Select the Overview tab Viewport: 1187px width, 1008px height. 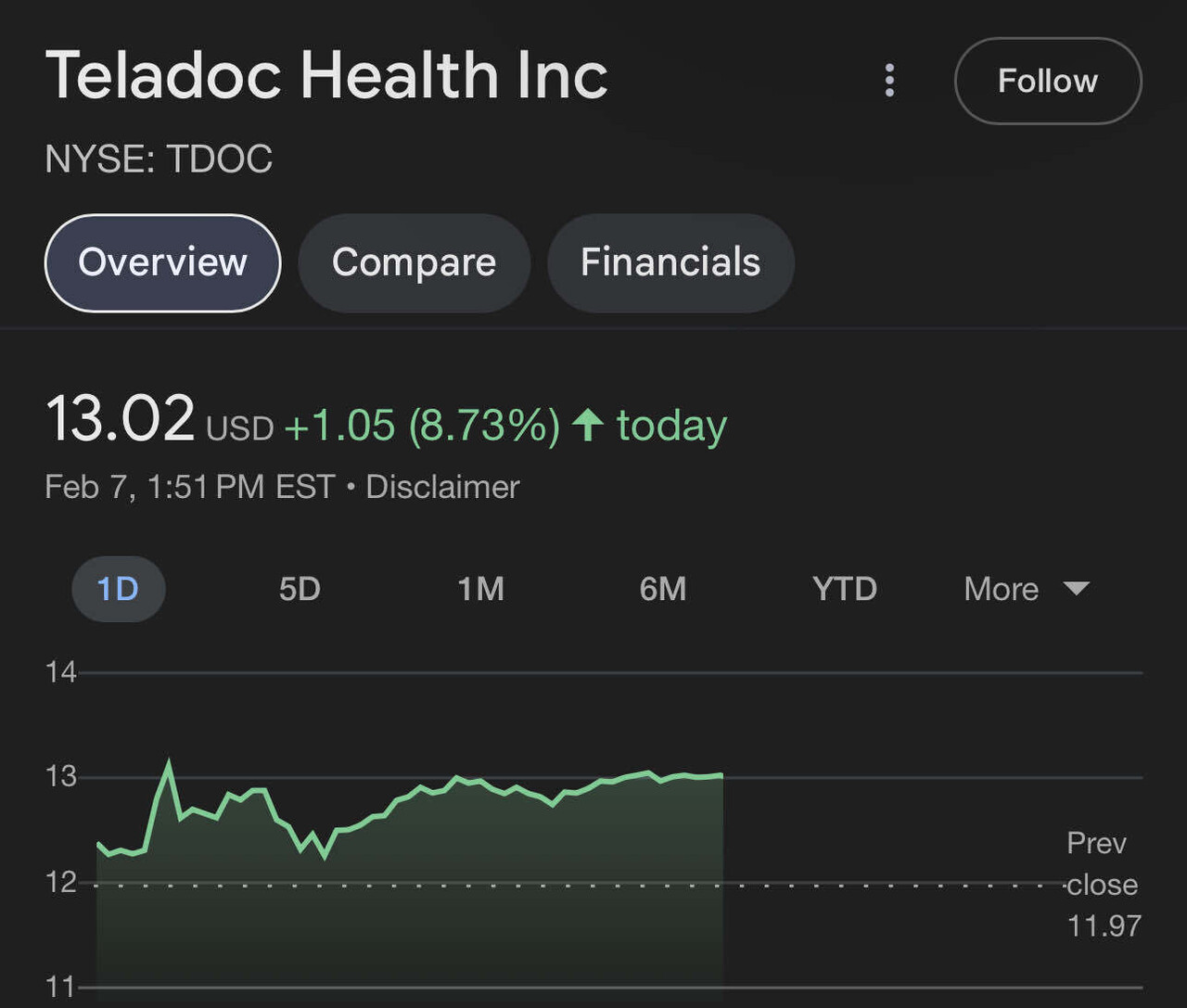(x=162, y=262)
